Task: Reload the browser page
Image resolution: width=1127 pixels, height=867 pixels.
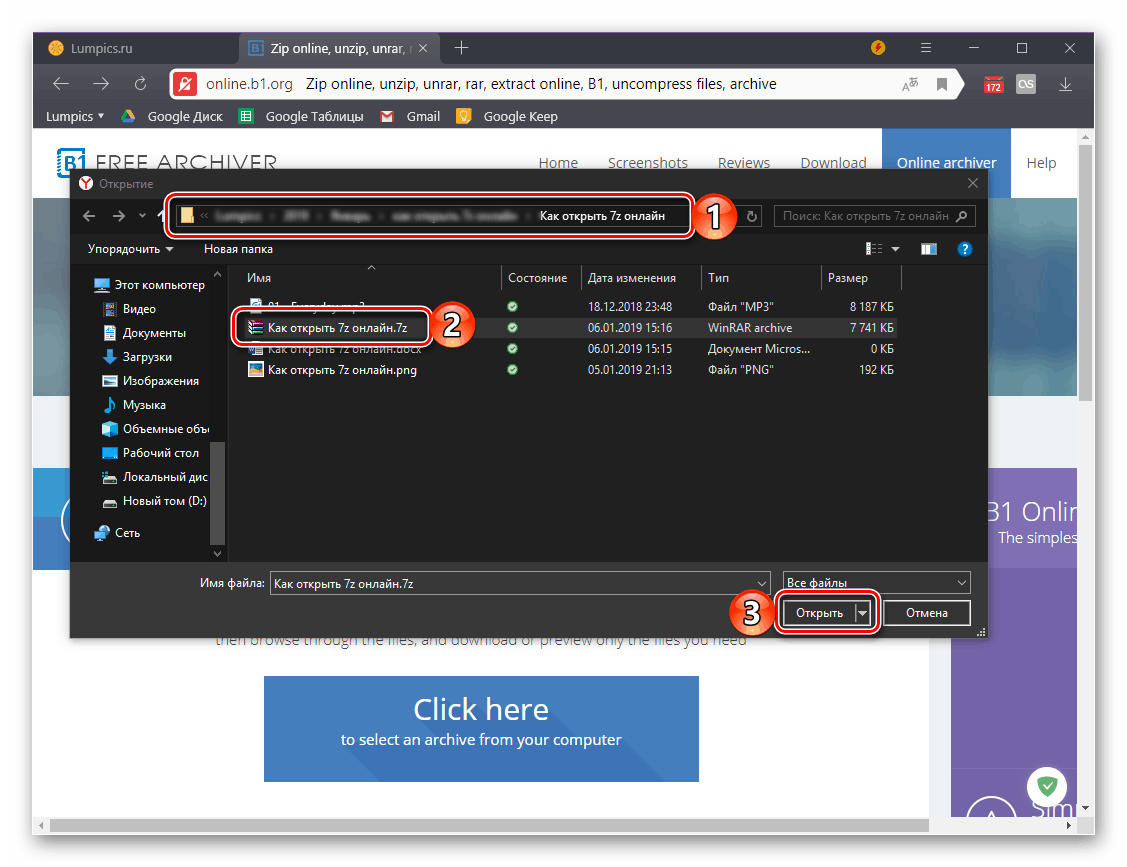Action: [140, 84]
